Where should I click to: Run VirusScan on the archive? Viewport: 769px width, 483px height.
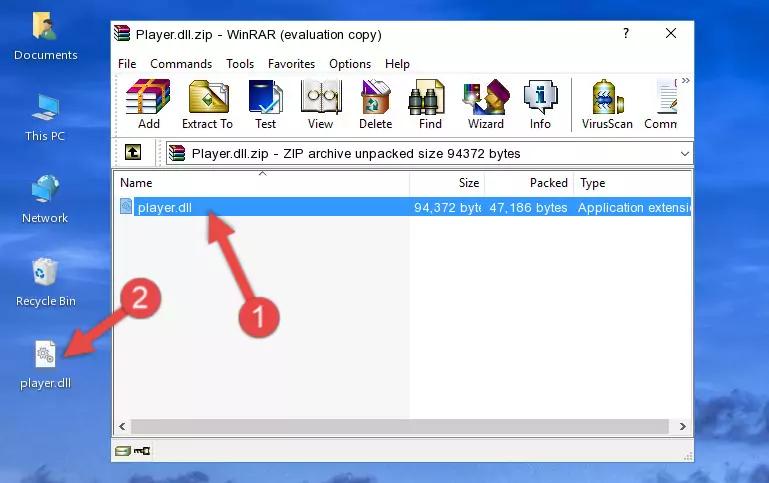click(607, 104)
